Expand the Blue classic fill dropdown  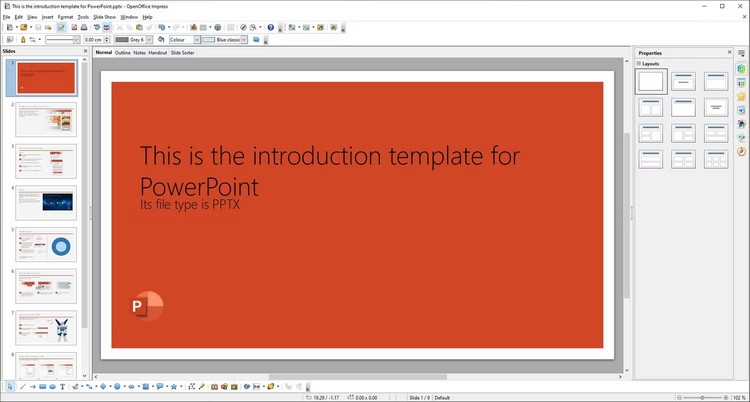[x=244, y=40]
